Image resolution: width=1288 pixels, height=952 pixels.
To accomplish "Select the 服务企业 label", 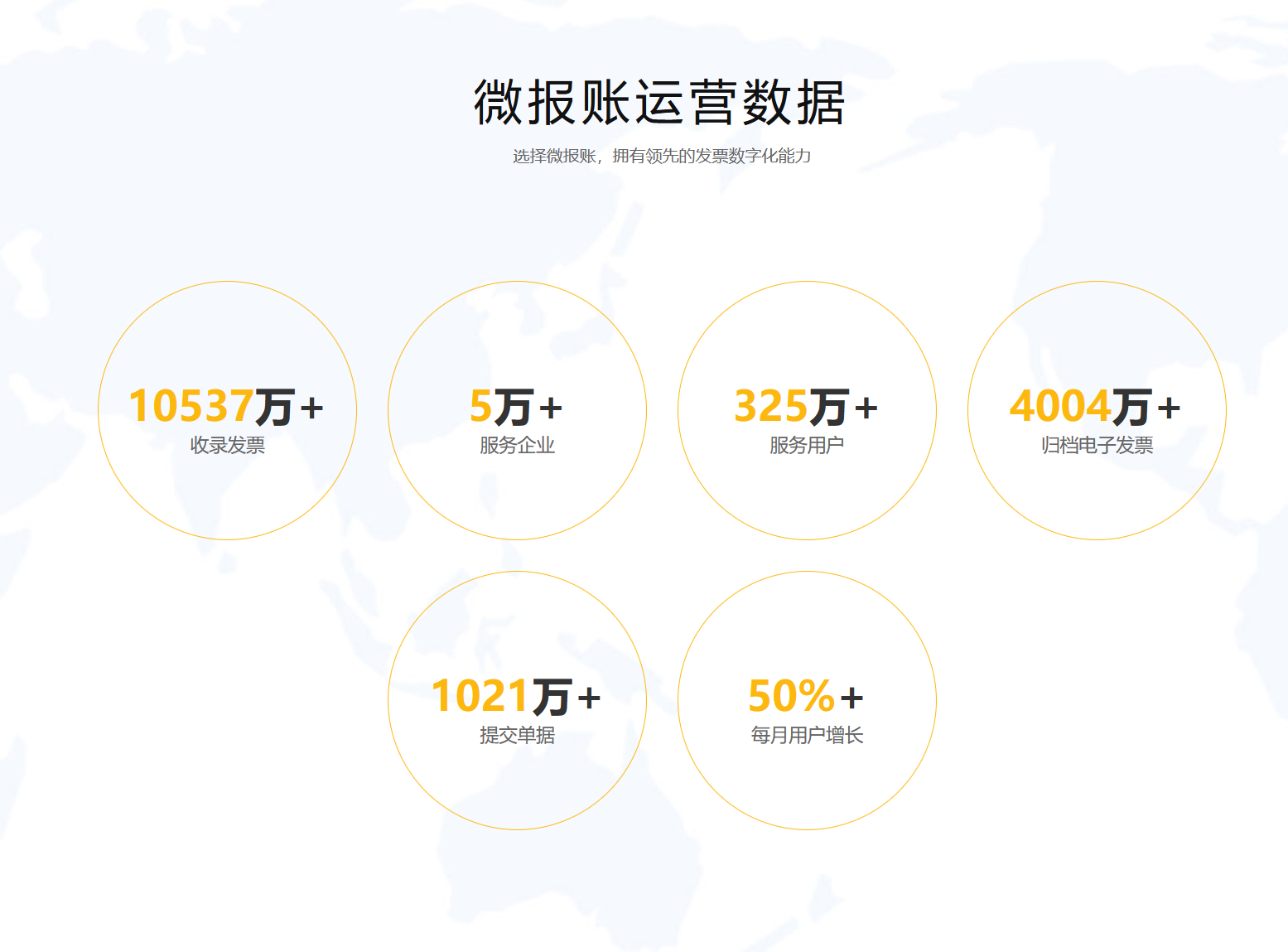I will point(517,446).
